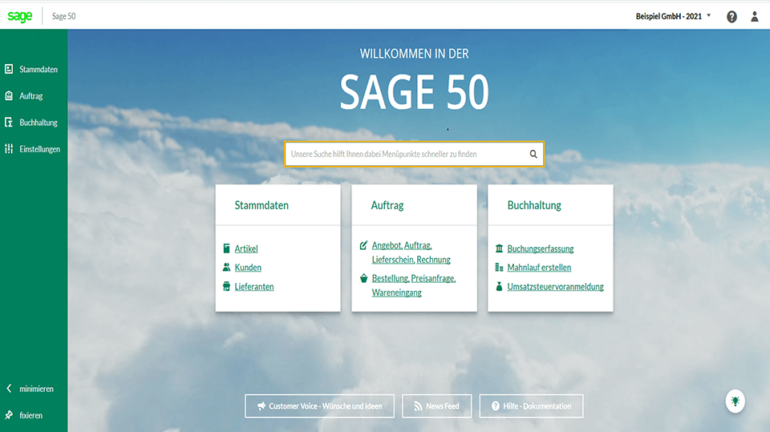Screen dimensions: 770x432
Task: Open Customer Voice - Wünsche und Ideen
Action: pos(320,406)
